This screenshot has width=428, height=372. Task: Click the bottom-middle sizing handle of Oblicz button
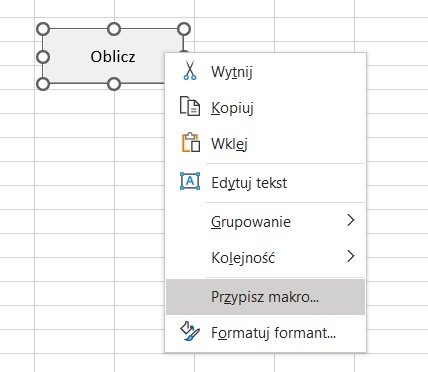pos(114,84)
